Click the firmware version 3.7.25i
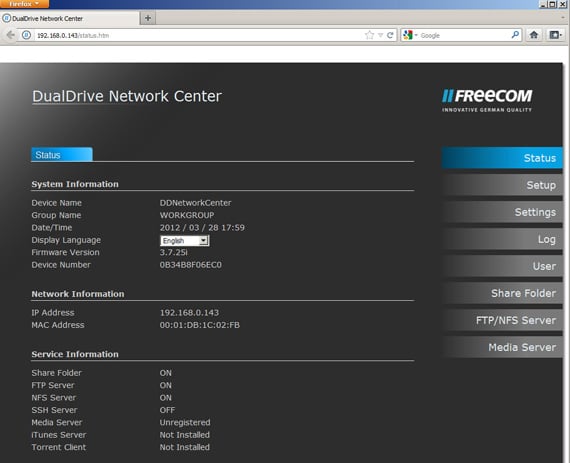This screenshot has height=463, width=570. (x=174, y=252)
